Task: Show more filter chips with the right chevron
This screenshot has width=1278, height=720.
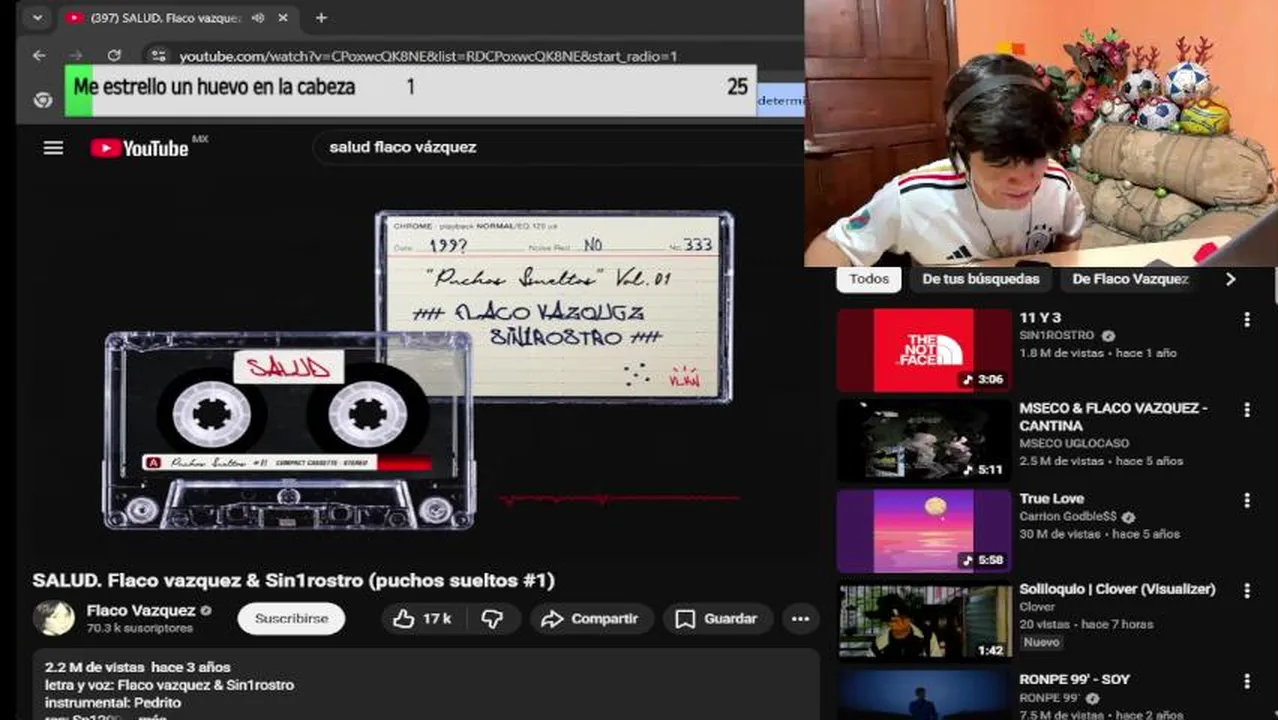Action: tap(1230, 279)
